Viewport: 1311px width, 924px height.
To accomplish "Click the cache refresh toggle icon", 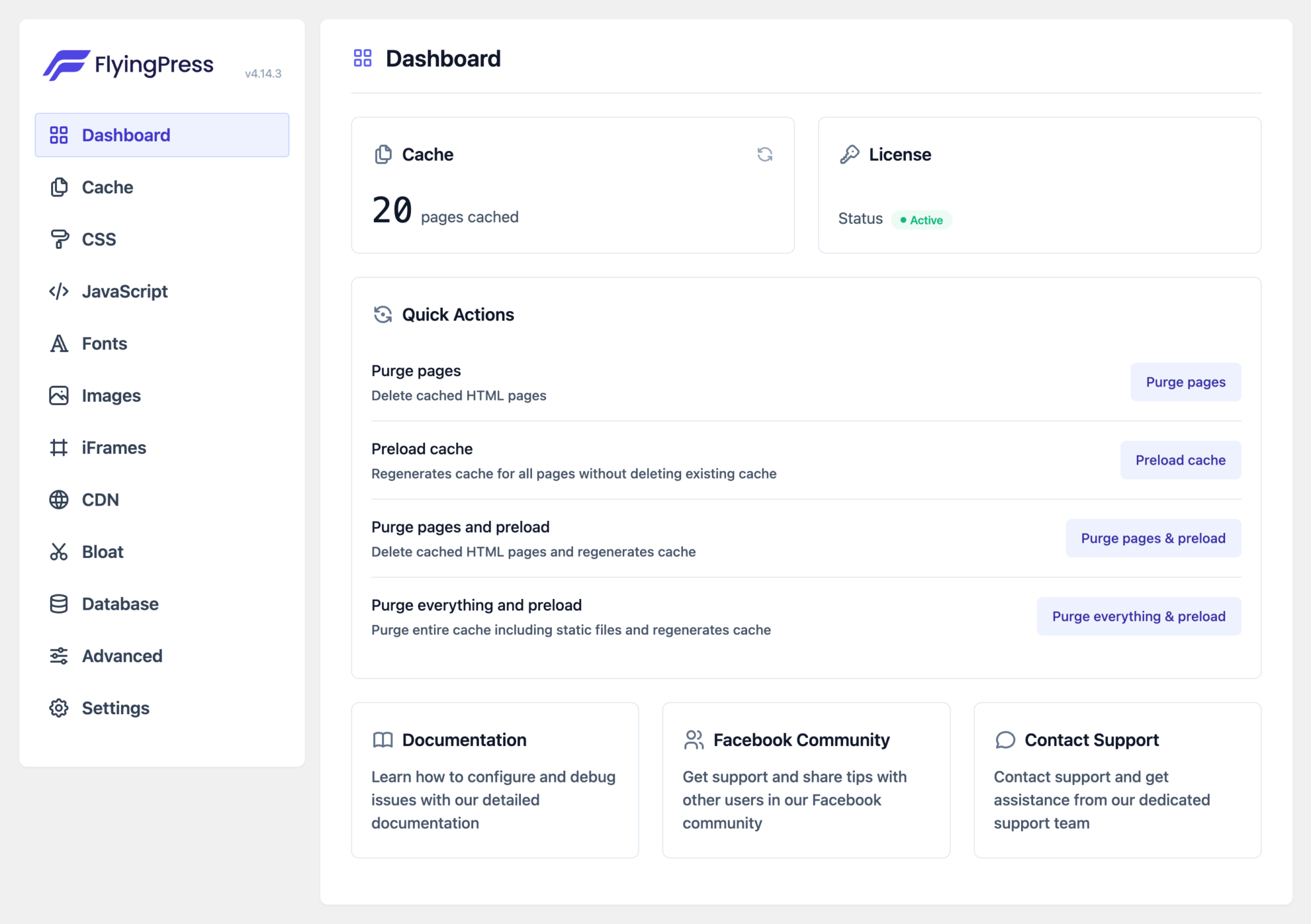I will coord(766,154).
